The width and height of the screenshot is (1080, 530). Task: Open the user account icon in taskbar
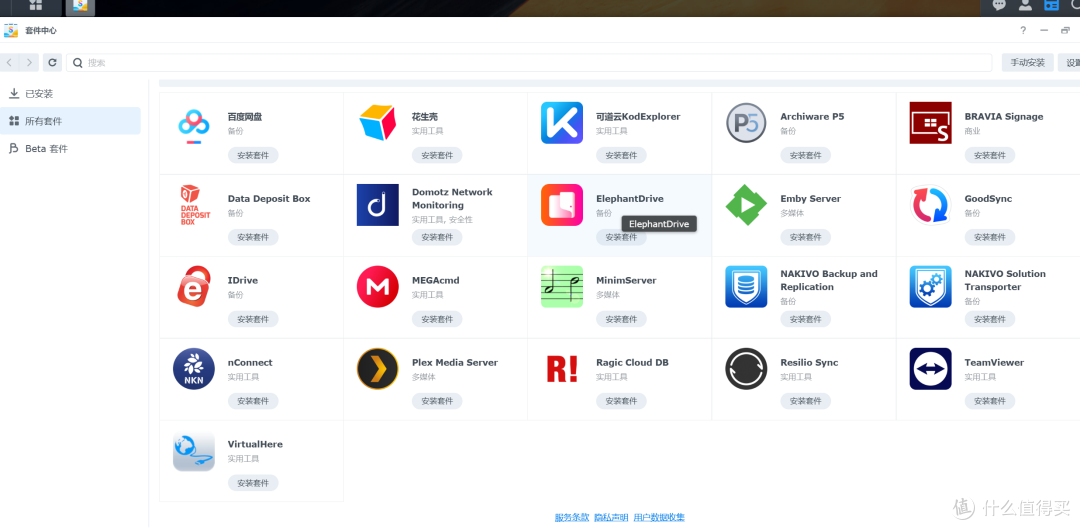pos(1025,6)
